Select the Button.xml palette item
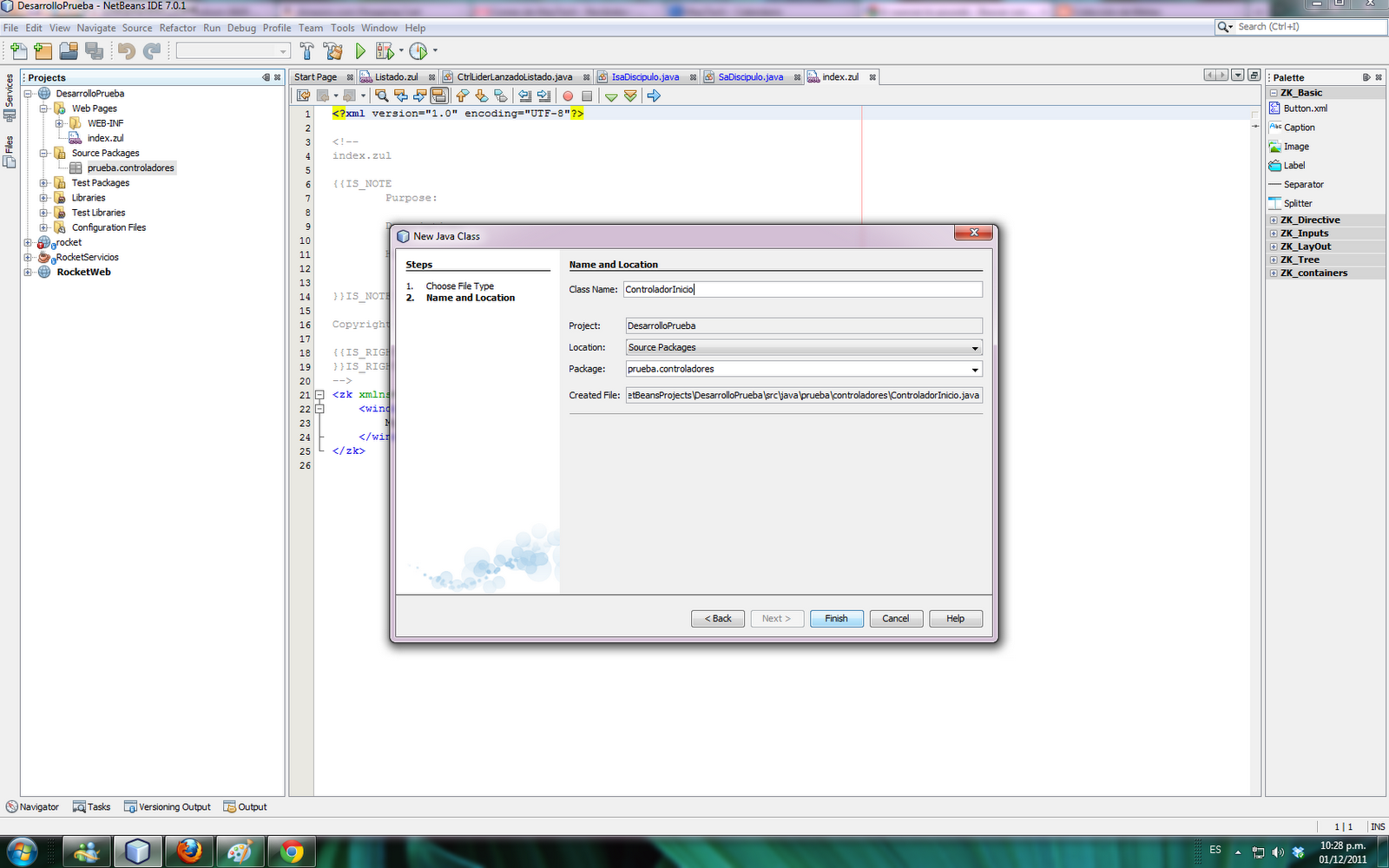Screen dimensions: 1389x868 coord(1298,108)
